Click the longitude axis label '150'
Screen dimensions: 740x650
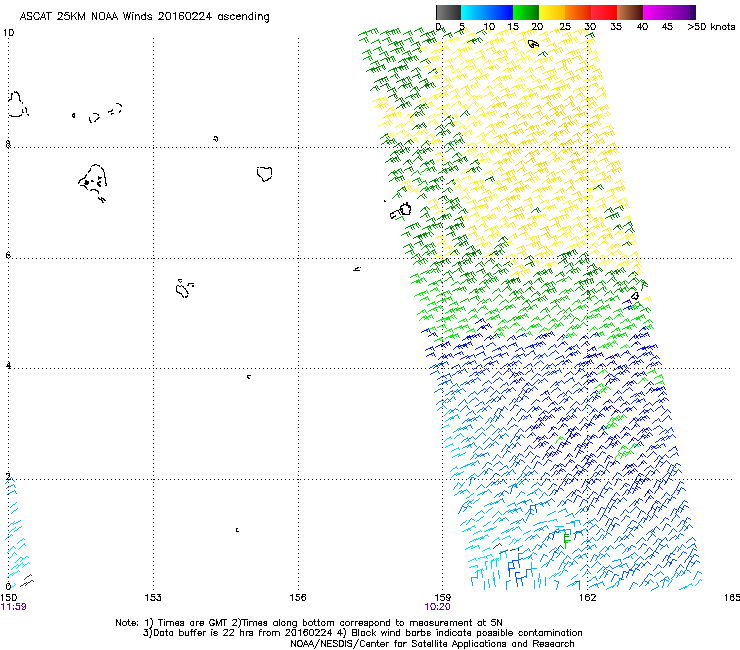tap(8, 598)
